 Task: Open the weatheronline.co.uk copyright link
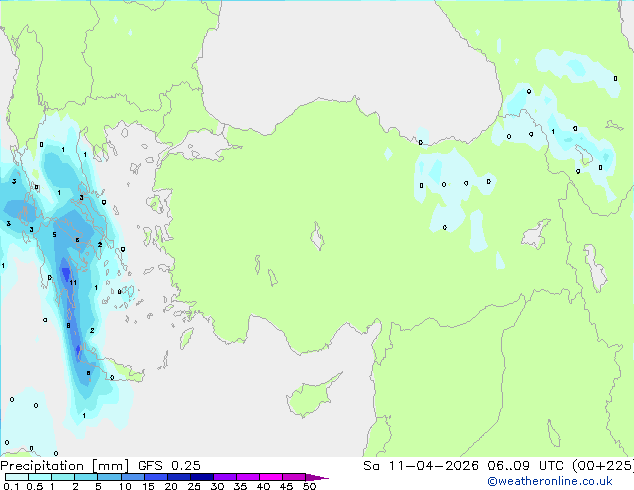[550, 481]
